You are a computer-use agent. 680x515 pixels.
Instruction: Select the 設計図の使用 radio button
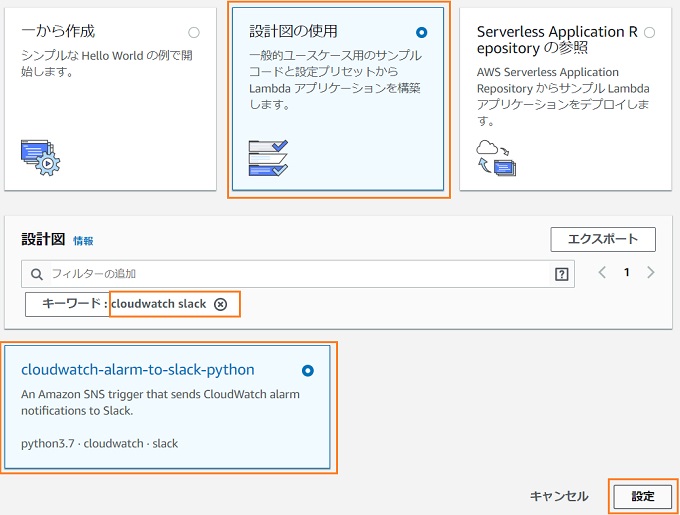[x=421, y=33]
